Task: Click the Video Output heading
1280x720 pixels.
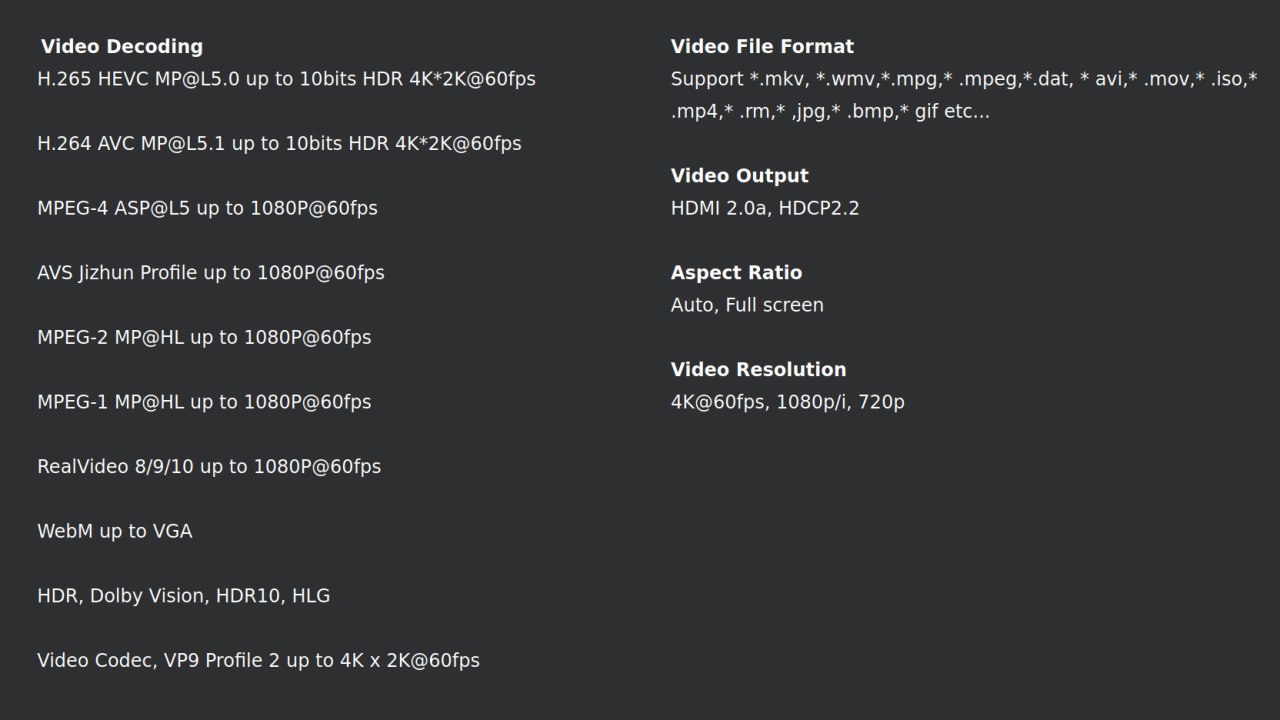Action: (x=740, y=176)
